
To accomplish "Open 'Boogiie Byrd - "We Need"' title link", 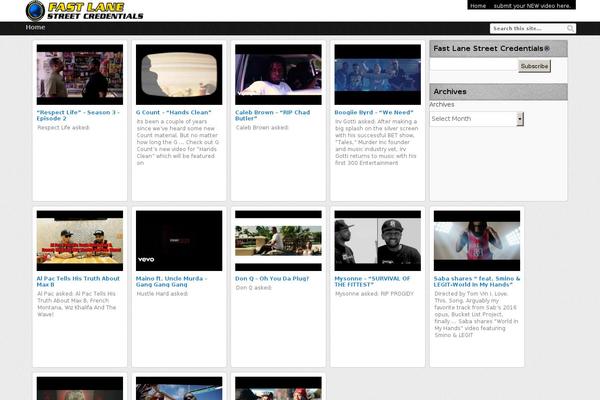I will click(x=374, y=112).
